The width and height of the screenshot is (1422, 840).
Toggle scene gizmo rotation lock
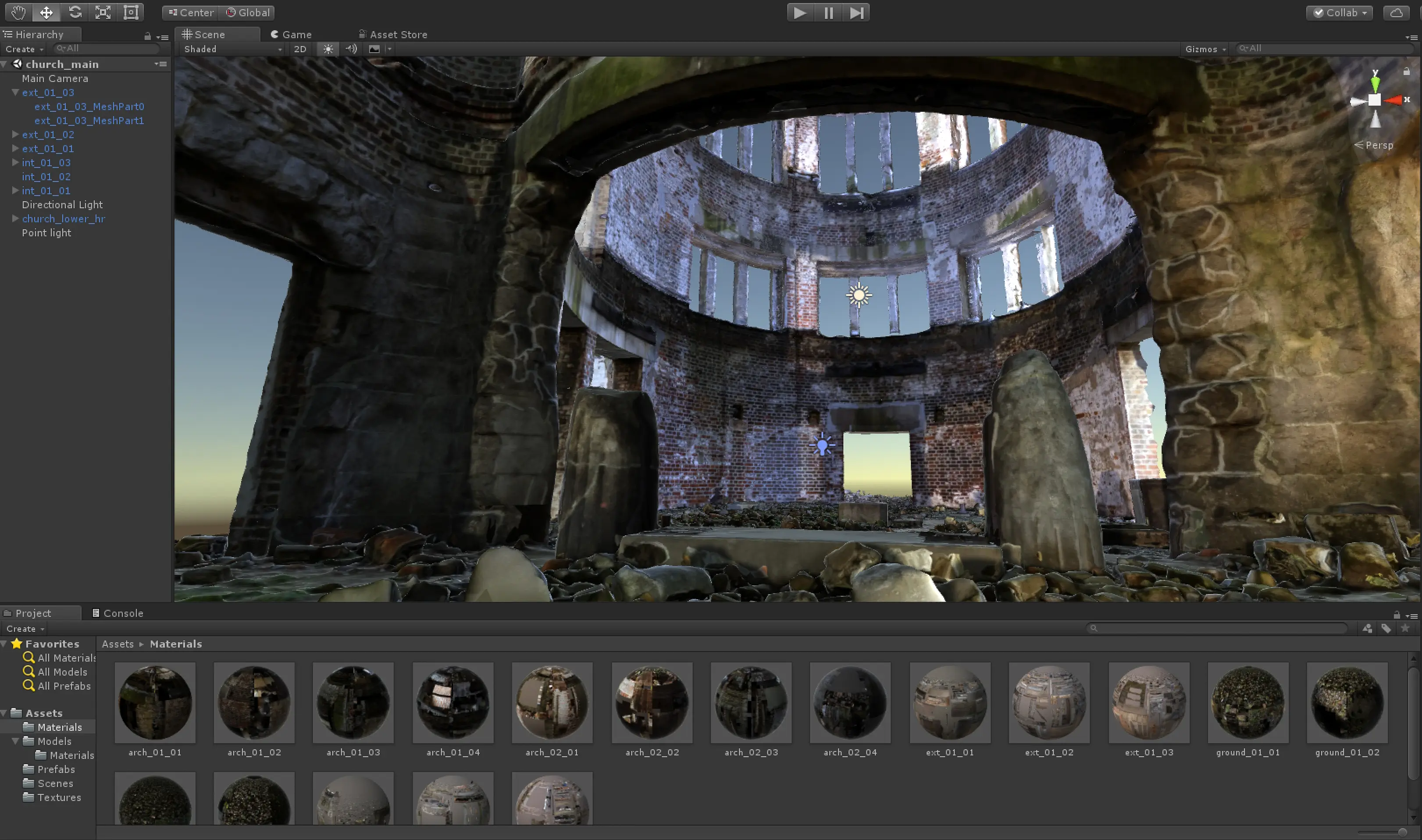[x=1407, y=71]
